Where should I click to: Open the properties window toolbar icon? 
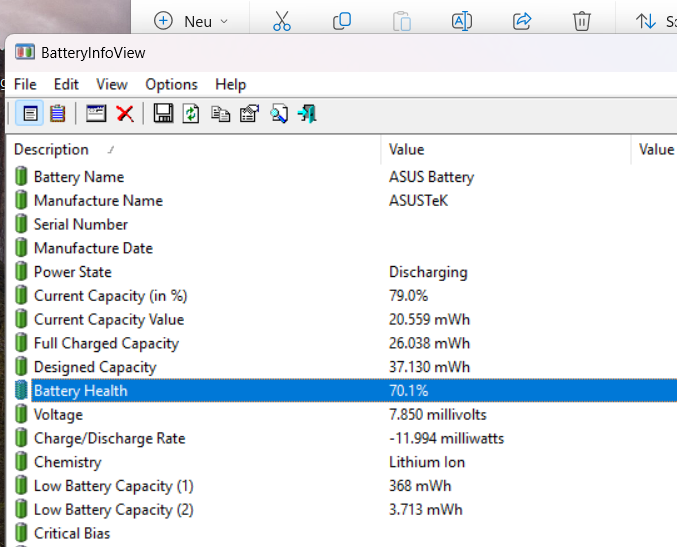coord(96,114)
